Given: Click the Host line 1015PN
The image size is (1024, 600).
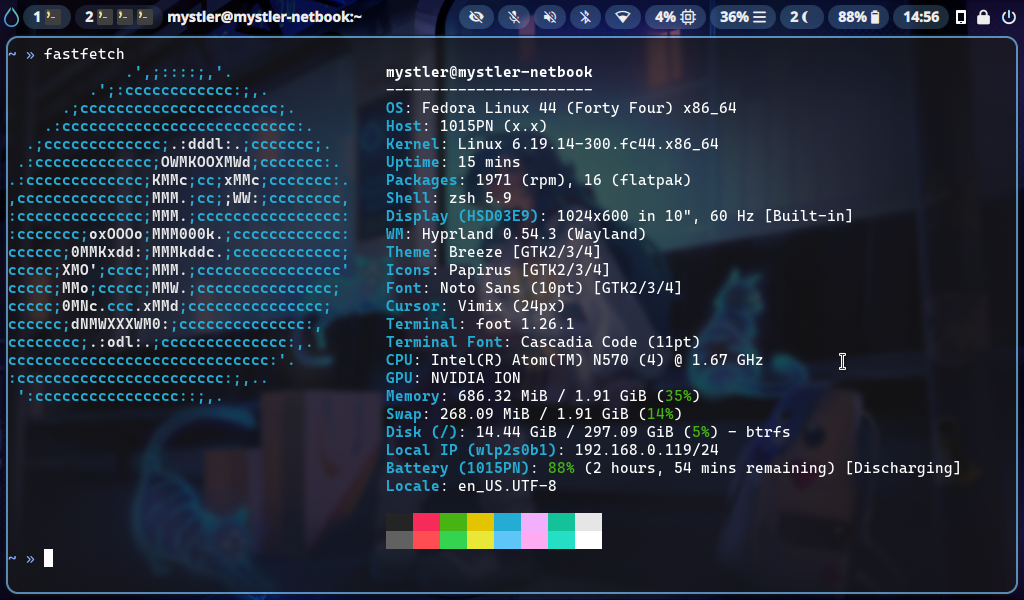Looking at the screenshot, I should coord(466,126).
